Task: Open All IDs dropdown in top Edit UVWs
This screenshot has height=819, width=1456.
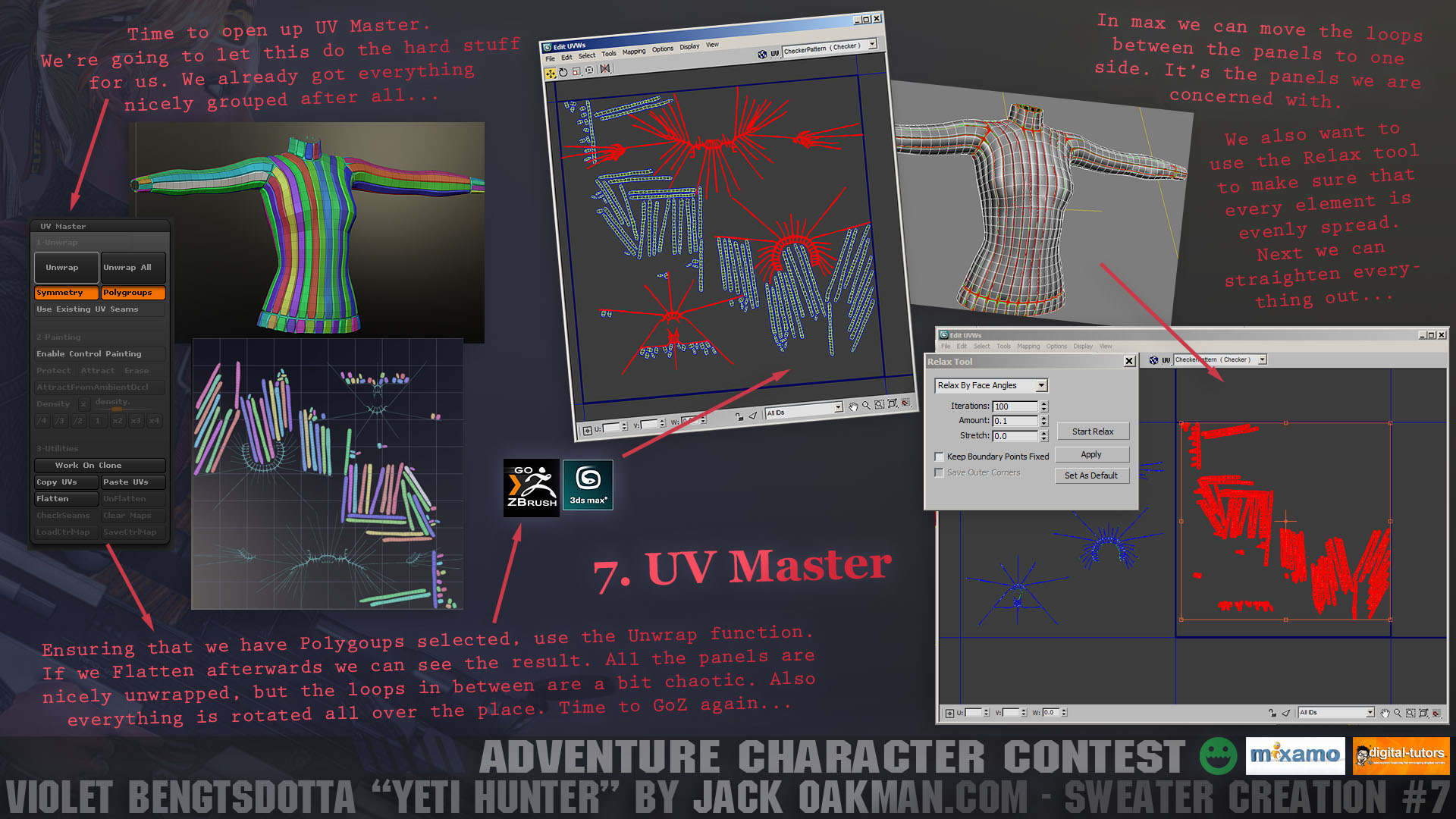Action: [x=839, y=407]
